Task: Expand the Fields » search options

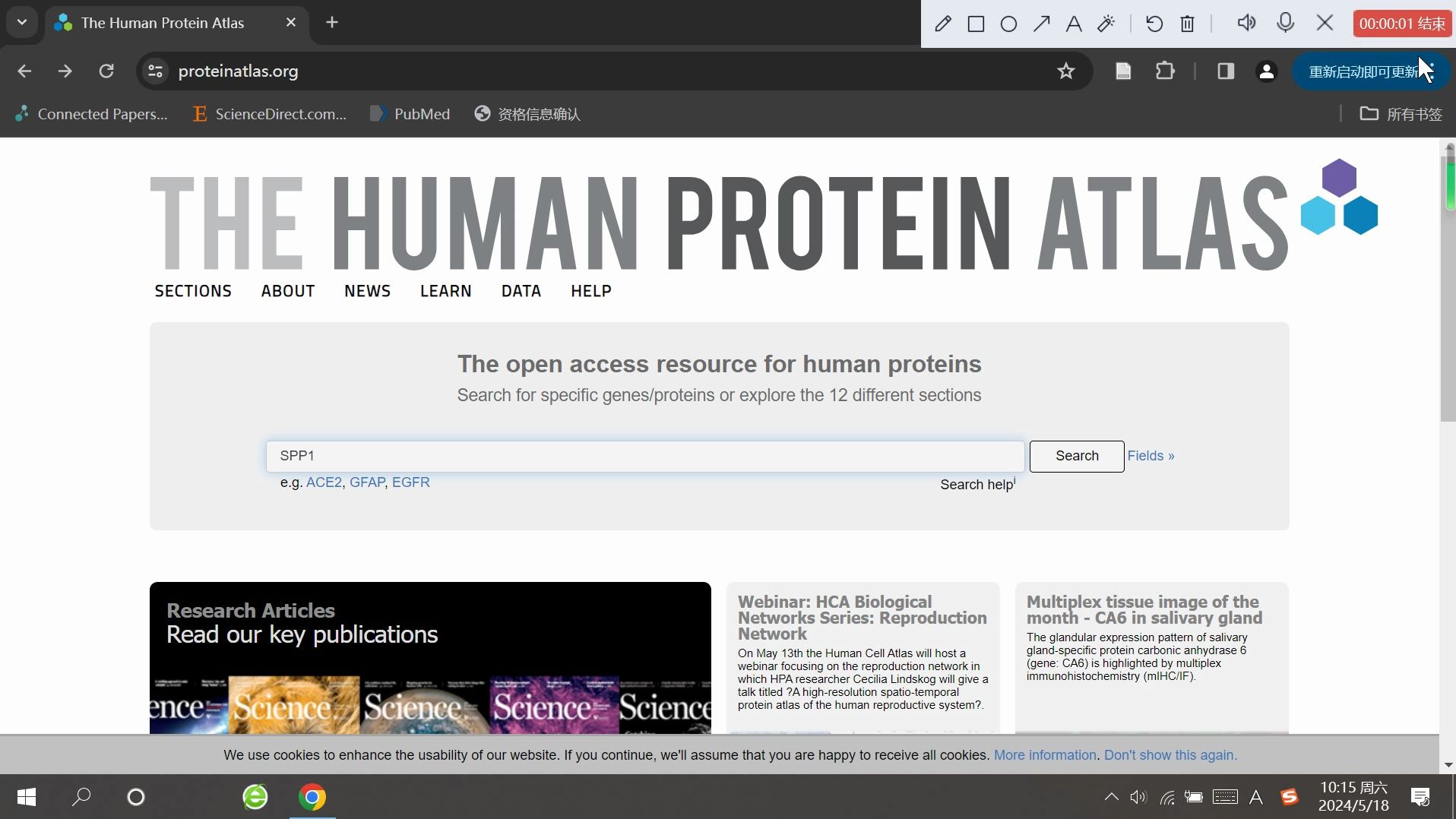Action: [1151, 456]
